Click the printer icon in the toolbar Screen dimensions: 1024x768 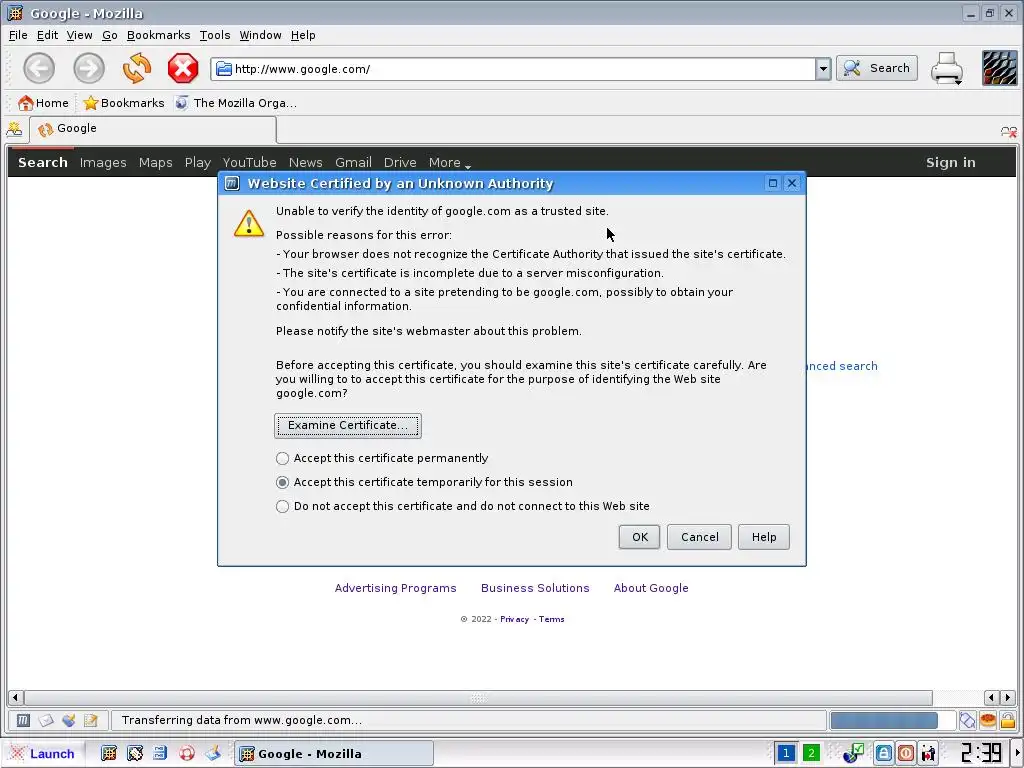pyautogui.click(x=947, y=69)
